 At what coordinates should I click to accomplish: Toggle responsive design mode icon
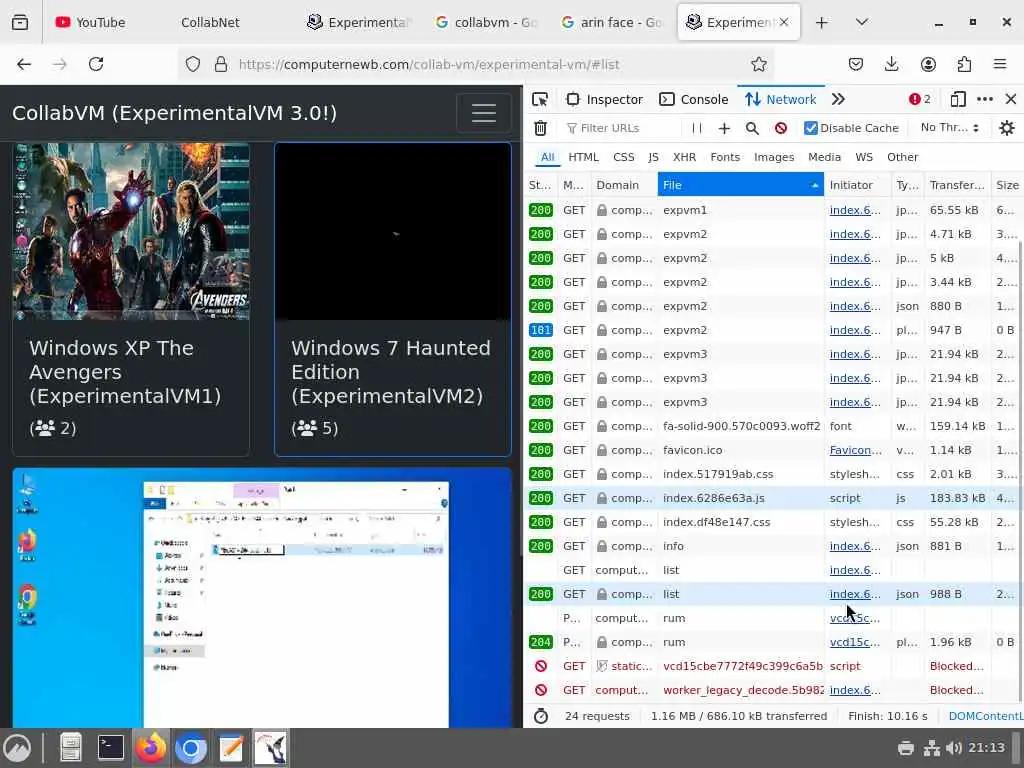point(957,99)
